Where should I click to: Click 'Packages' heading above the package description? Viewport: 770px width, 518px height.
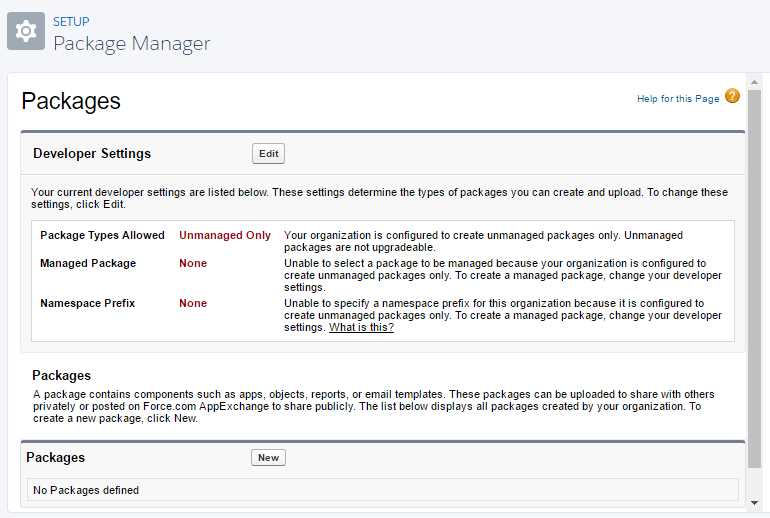pyautogui.click(x=61, y=376)
